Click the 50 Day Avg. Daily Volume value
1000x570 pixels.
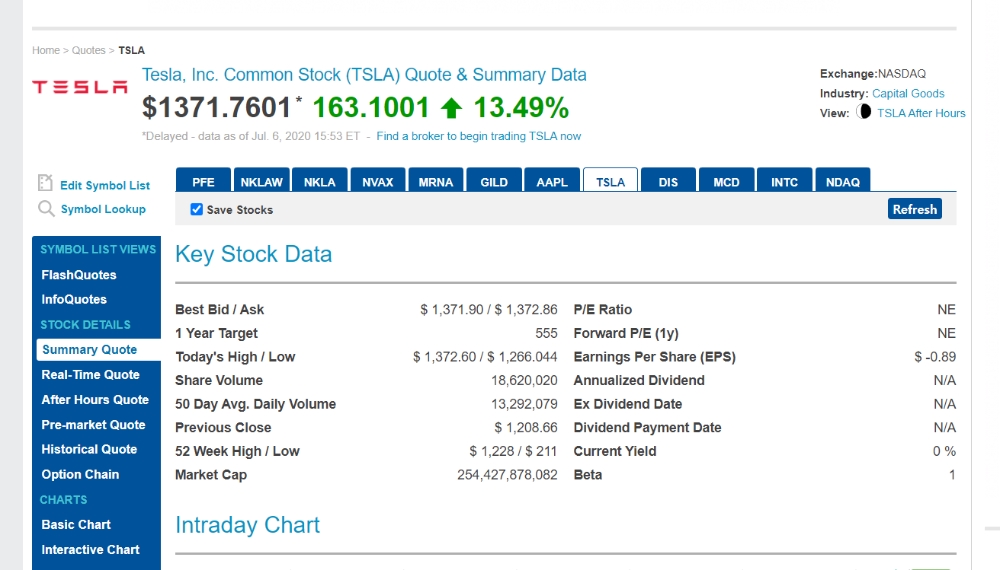(x=524, y=404)
